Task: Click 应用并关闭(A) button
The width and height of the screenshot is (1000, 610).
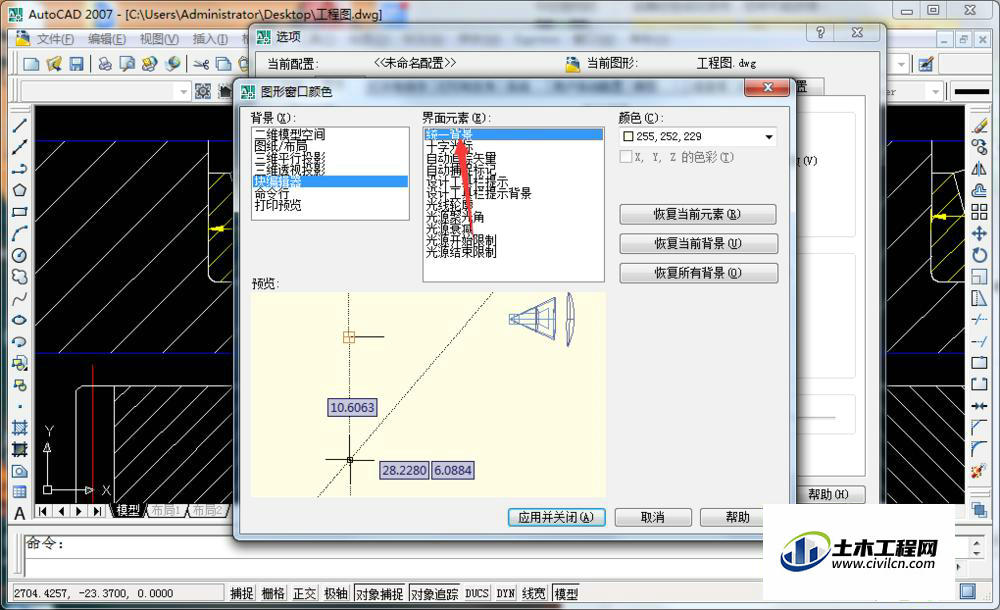Action: tap(556, 517)
